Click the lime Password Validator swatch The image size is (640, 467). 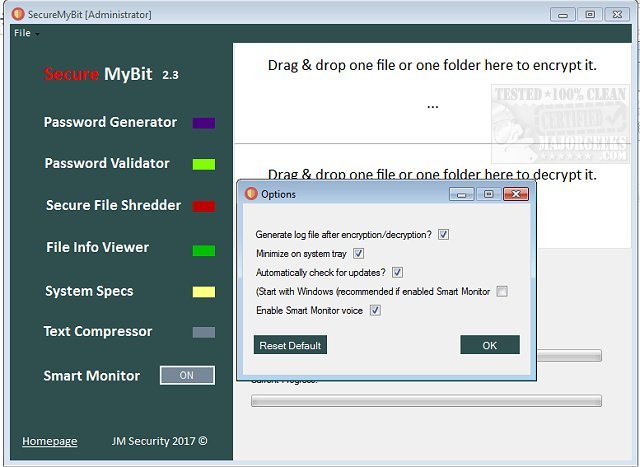[x=204, y=164]
